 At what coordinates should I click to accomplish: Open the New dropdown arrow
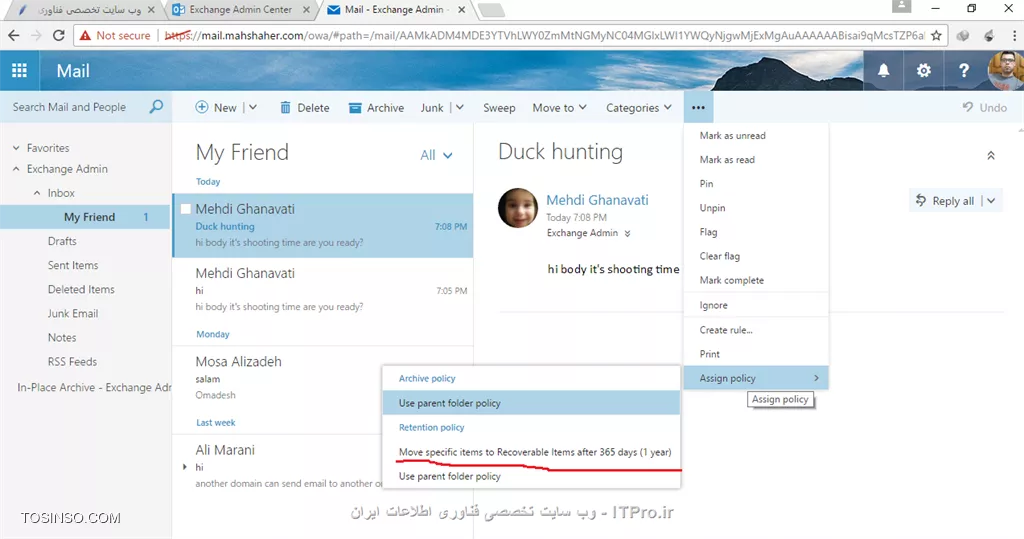(253, 107)
